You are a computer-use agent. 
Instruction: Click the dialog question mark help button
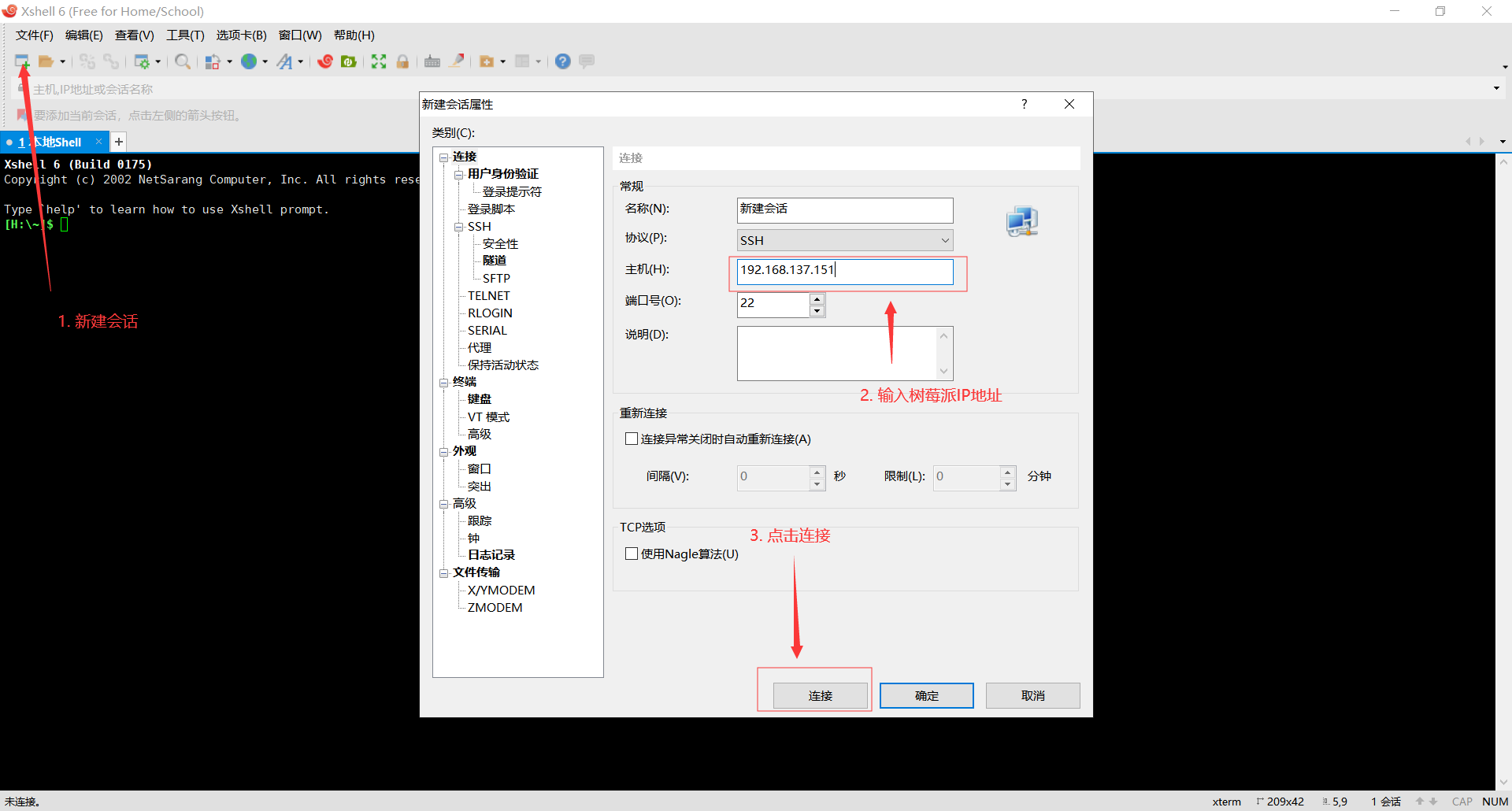[1024, 104]
